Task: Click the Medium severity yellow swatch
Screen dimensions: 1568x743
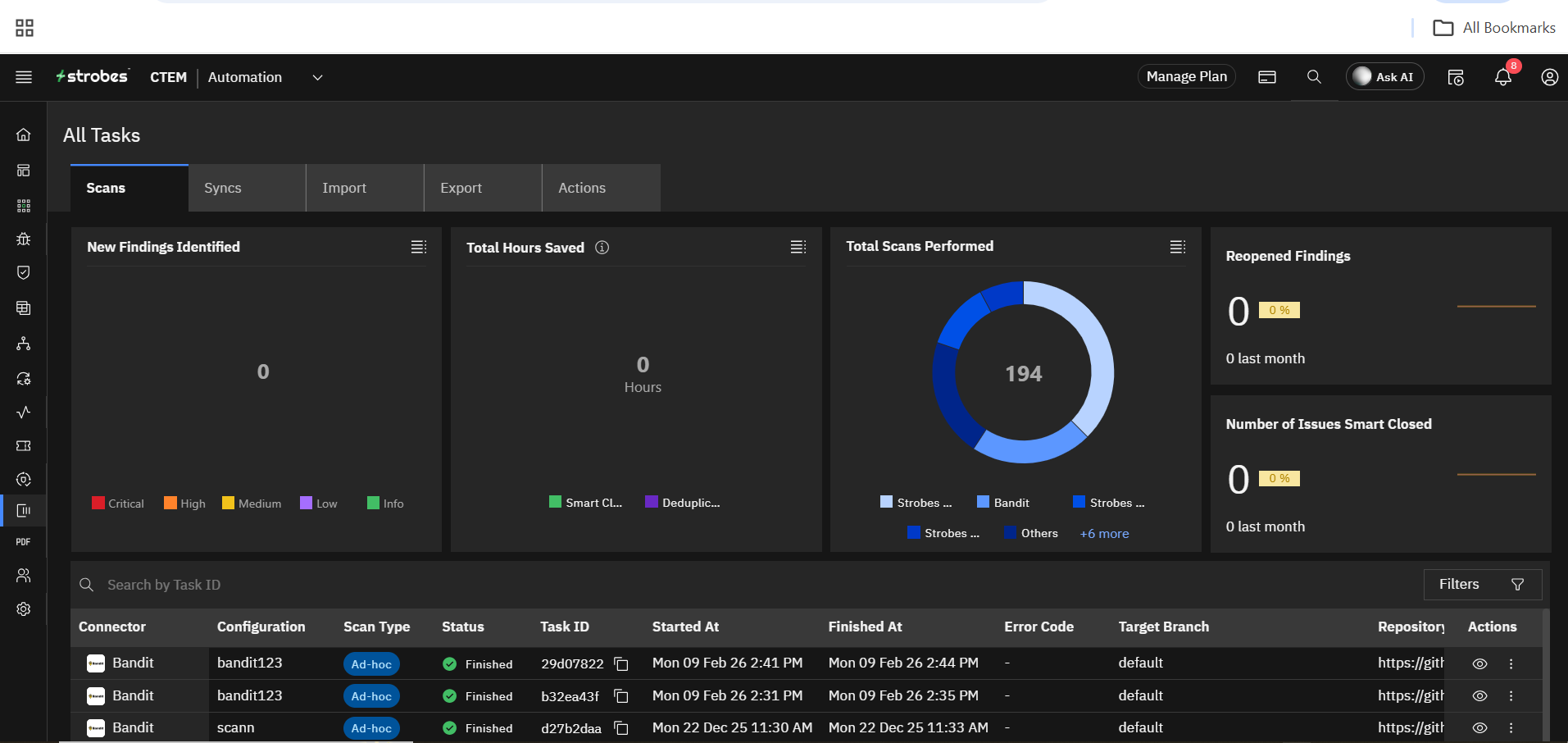Action: coord(228,503)
